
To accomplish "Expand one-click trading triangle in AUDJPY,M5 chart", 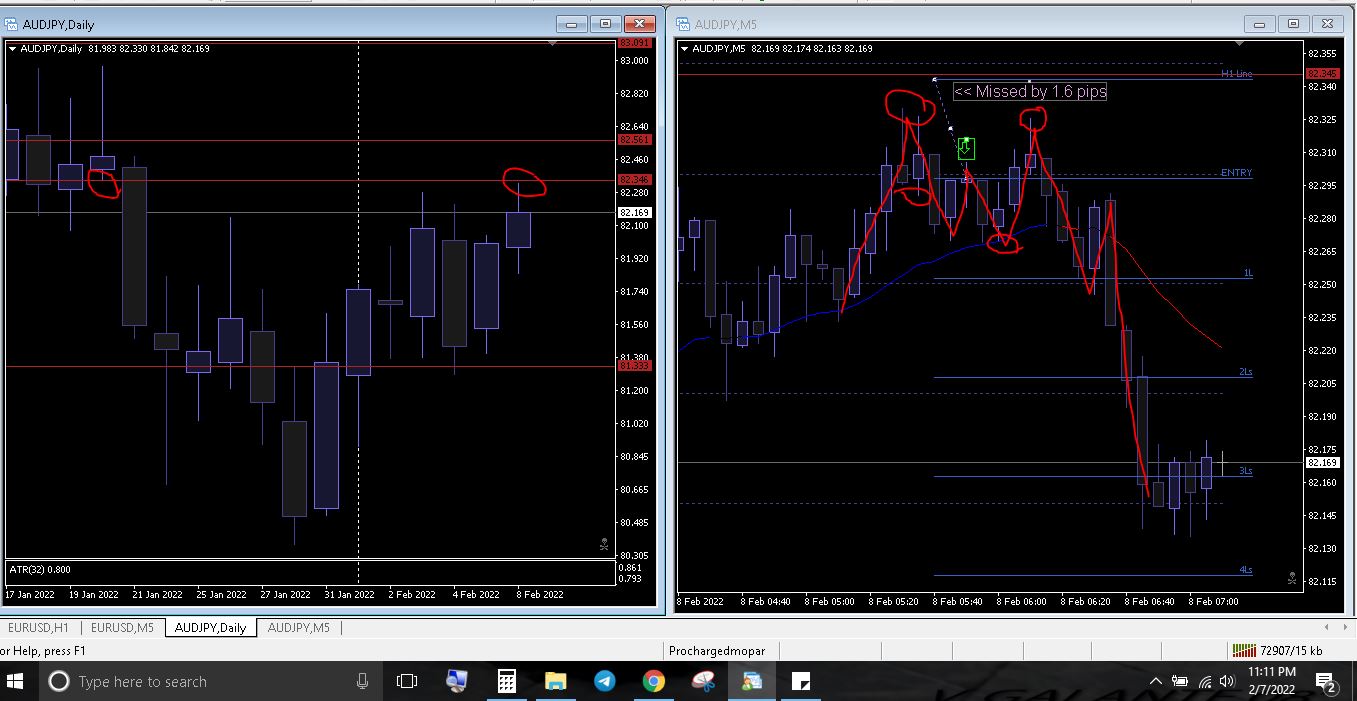I will tap(685, 48).
